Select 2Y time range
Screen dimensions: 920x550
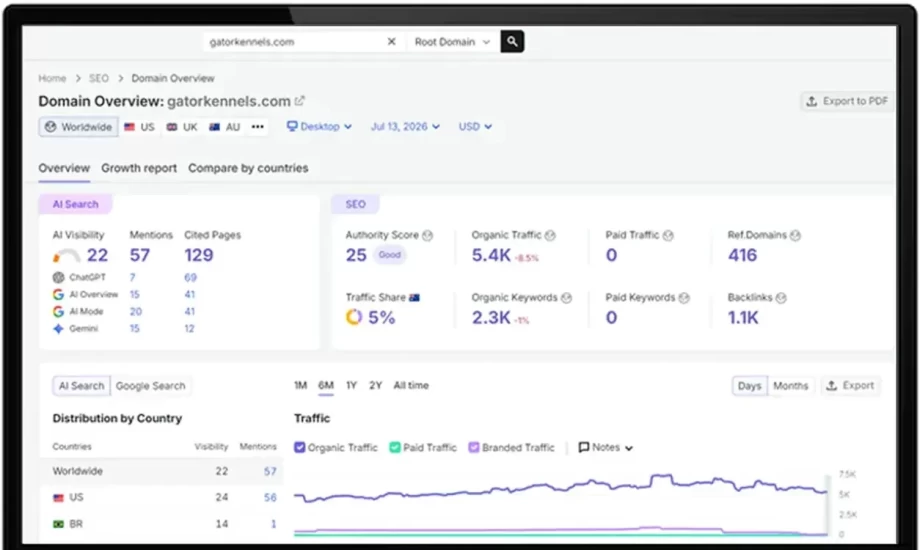tap(376, 386)
